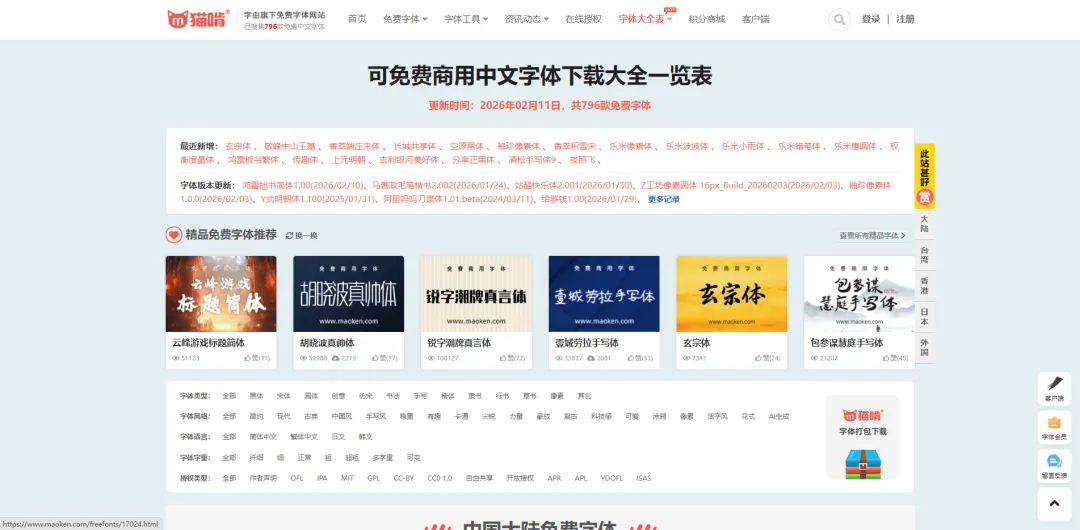
Task: Filter font type by 书法
Action: click(393, 396)
